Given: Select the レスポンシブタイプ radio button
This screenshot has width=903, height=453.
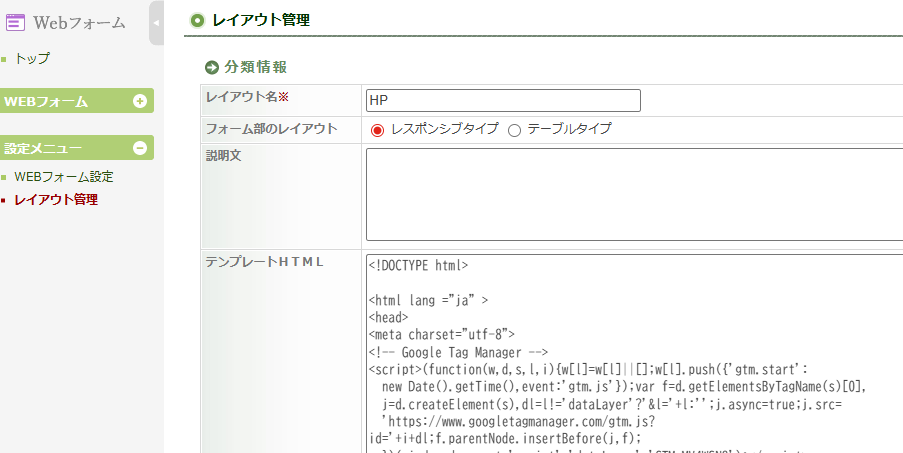Looking at the screenshot, I should (377, 130).
